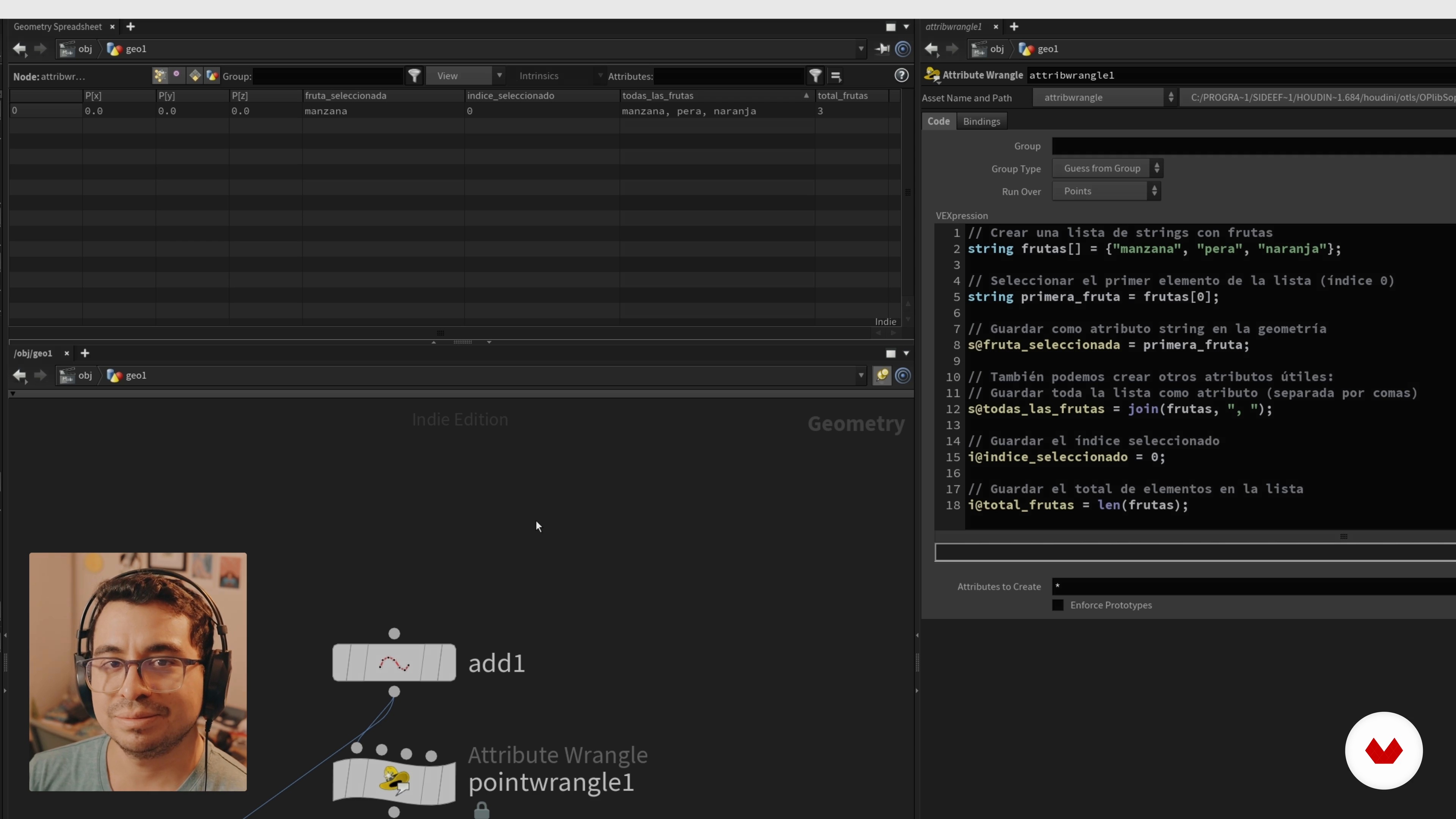
Task: Click the Group filter funnel icon
Action: pos(414,76)
